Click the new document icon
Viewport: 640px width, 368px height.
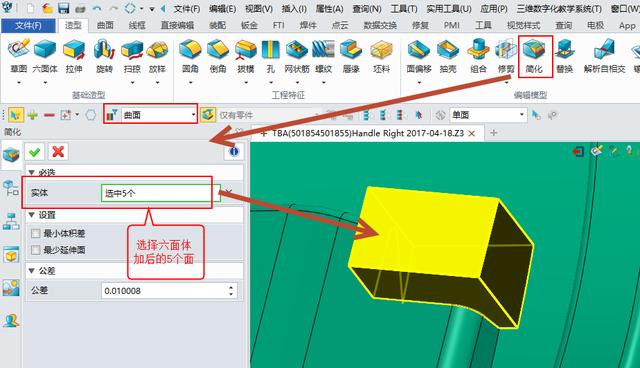click(31, 8)
